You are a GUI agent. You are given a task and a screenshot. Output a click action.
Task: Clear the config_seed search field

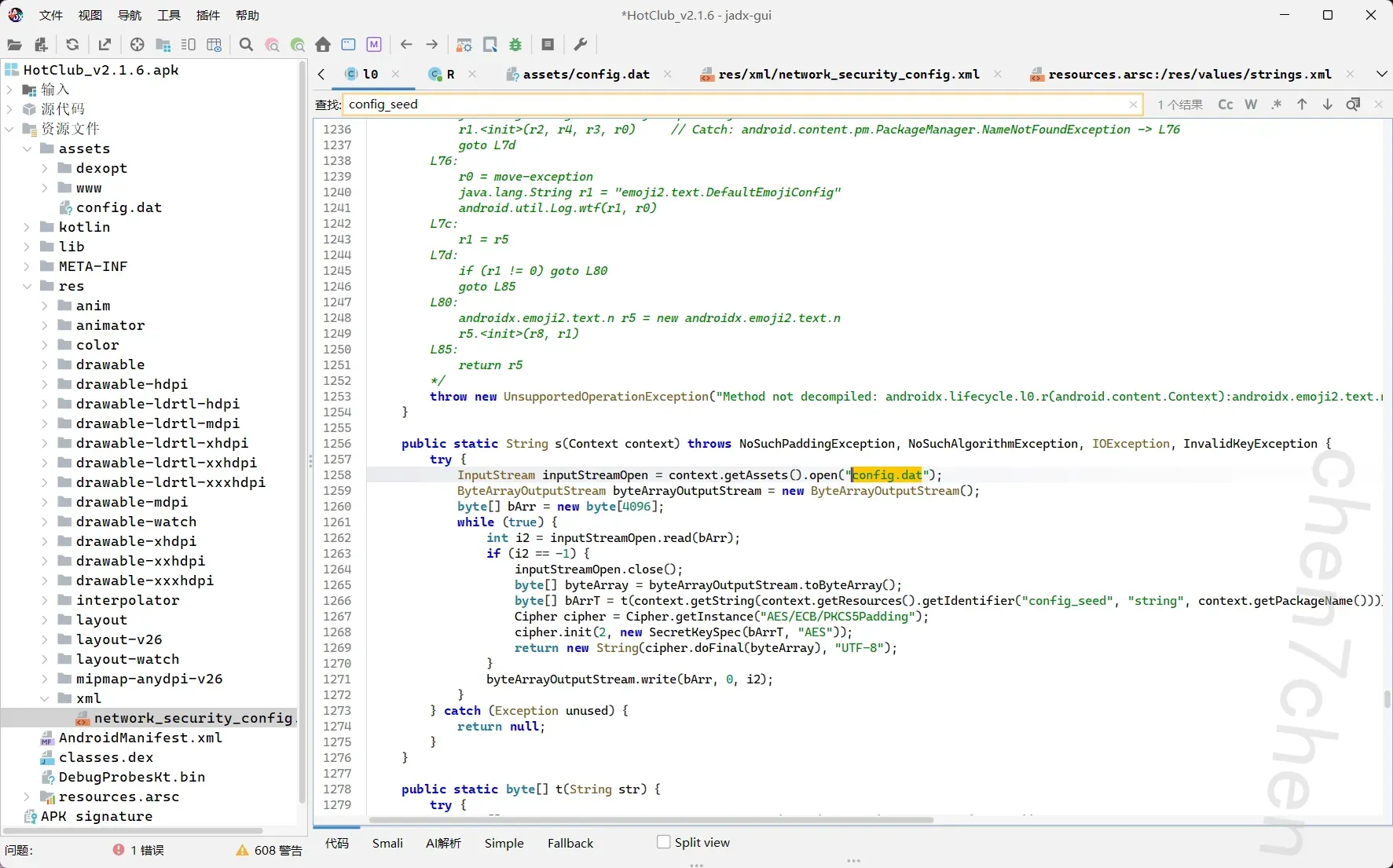click(x=1133, y=104)
